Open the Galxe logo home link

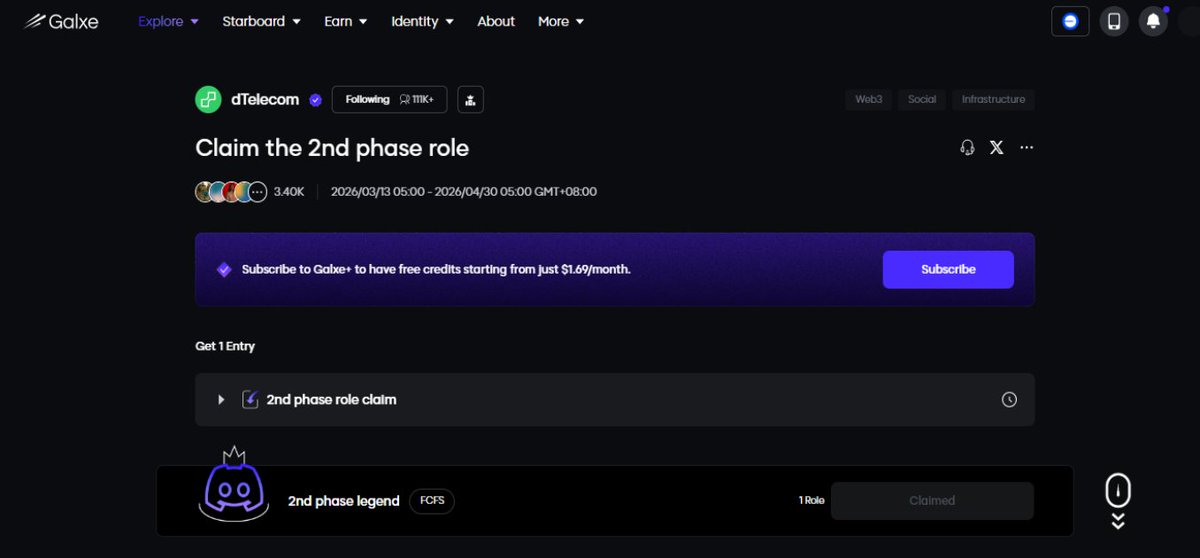[x=61, y=21]
